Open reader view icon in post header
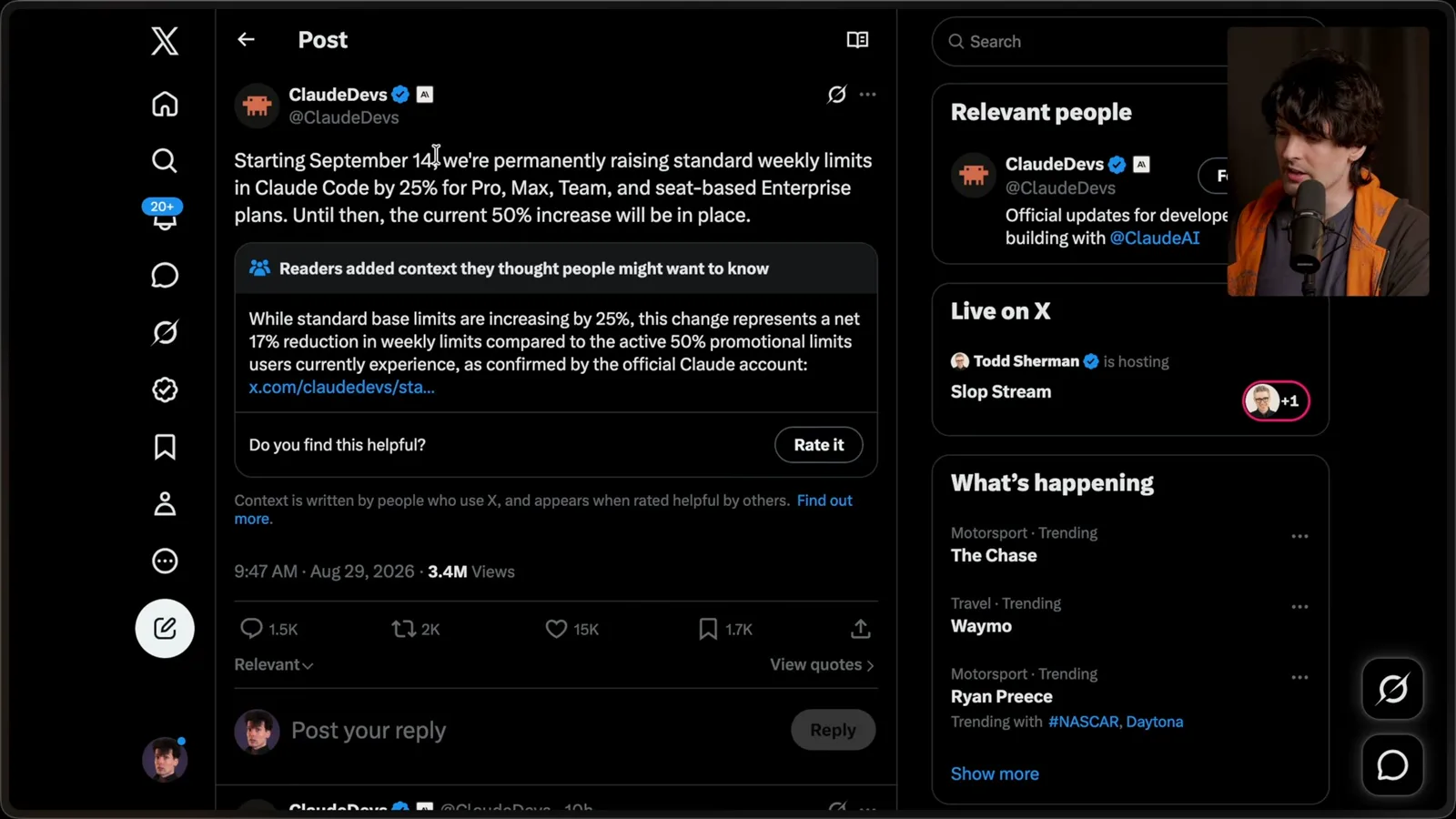 point(857,39)
